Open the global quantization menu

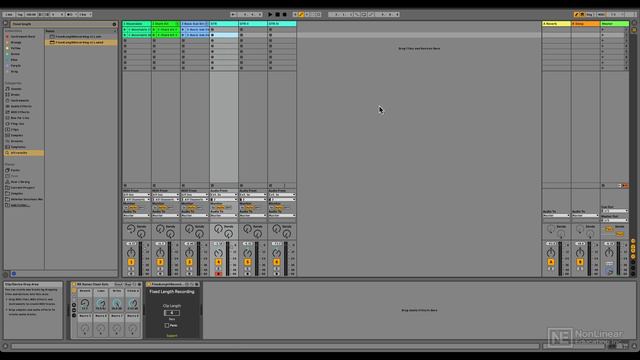point(85,14)
